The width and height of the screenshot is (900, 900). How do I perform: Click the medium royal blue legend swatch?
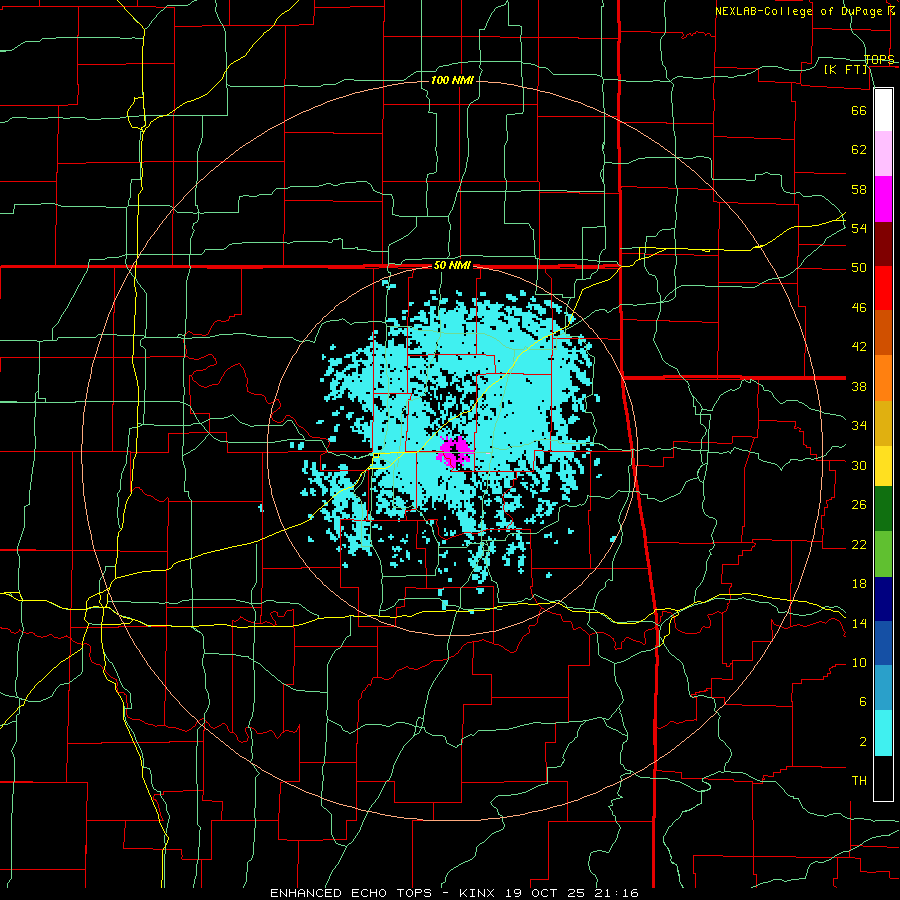[x=883, y=643]
